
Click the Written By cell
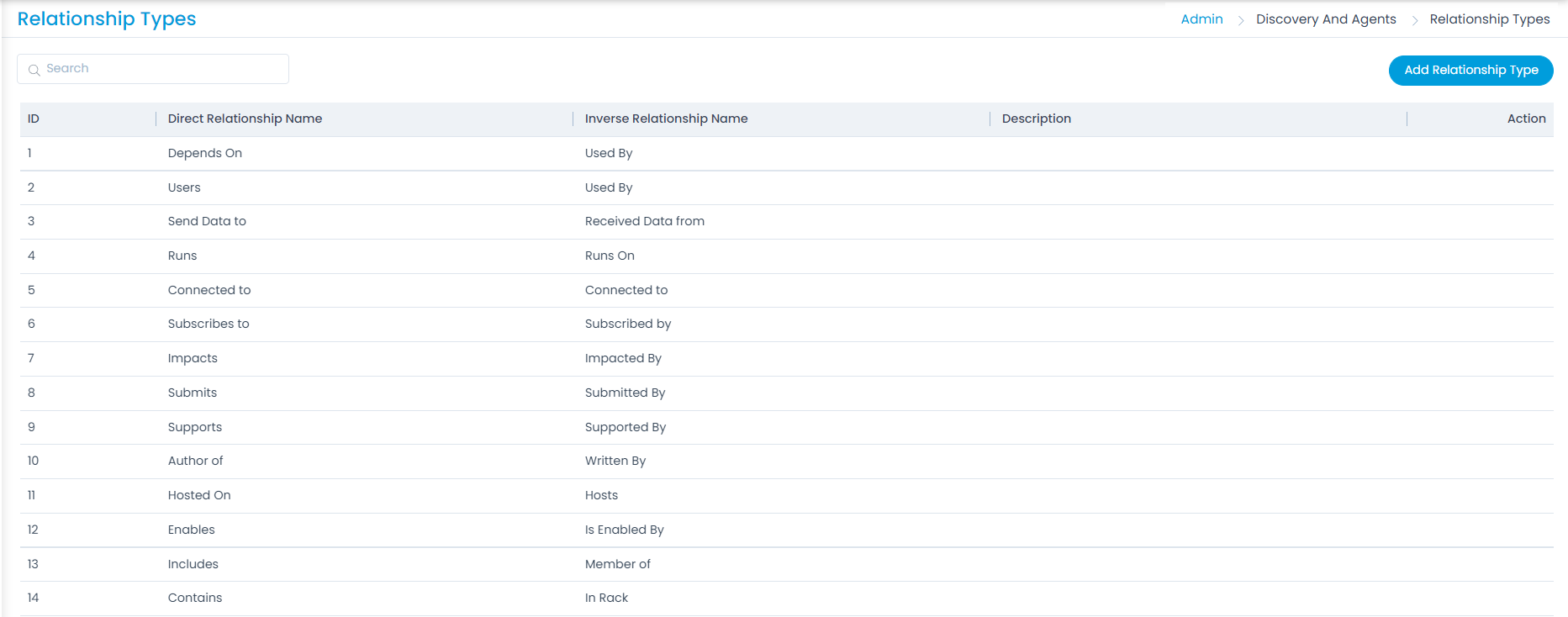[615, 461]
